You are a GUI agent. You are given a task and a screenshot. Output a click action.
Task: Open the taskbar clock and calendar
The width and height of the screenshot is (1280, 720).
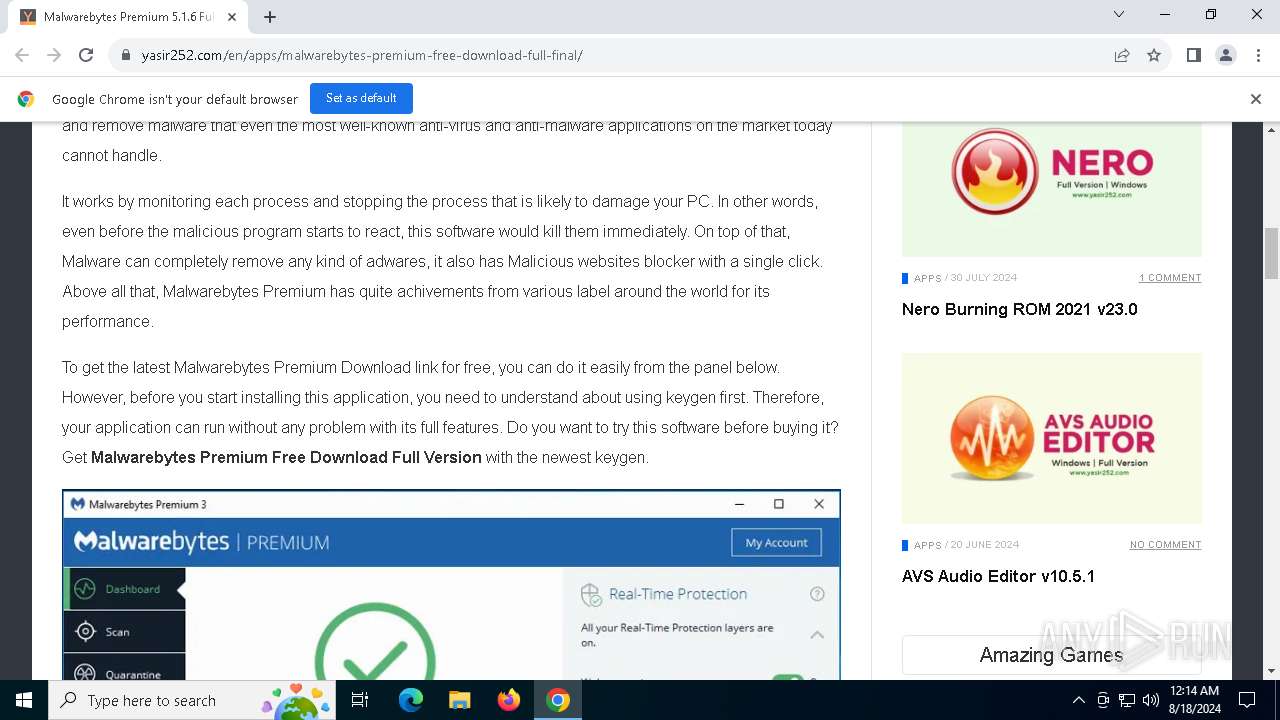[1194, 700]
